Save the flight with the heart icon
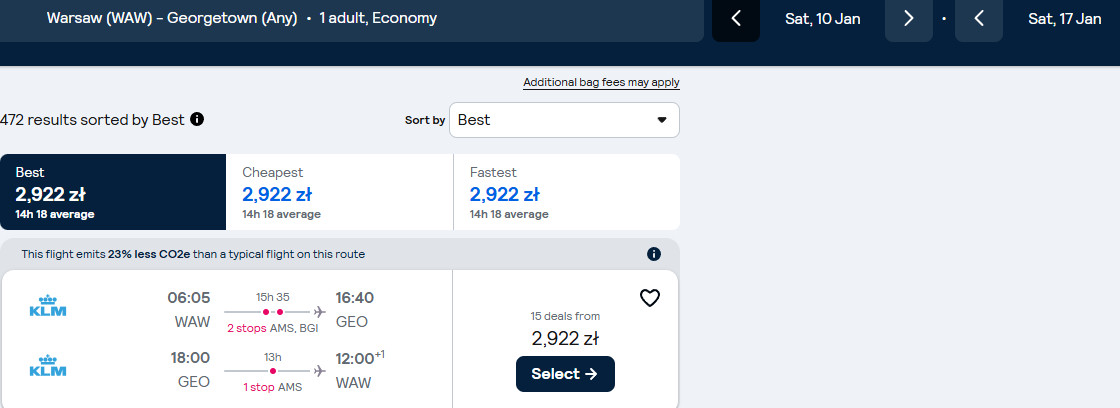Viewport: 1120px width, 408px height. tap(649, 297)
